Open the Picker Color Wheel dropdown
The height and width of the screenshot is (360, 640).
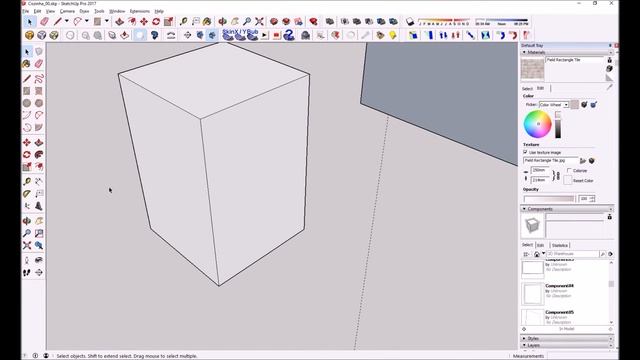[x=566, y=105]
